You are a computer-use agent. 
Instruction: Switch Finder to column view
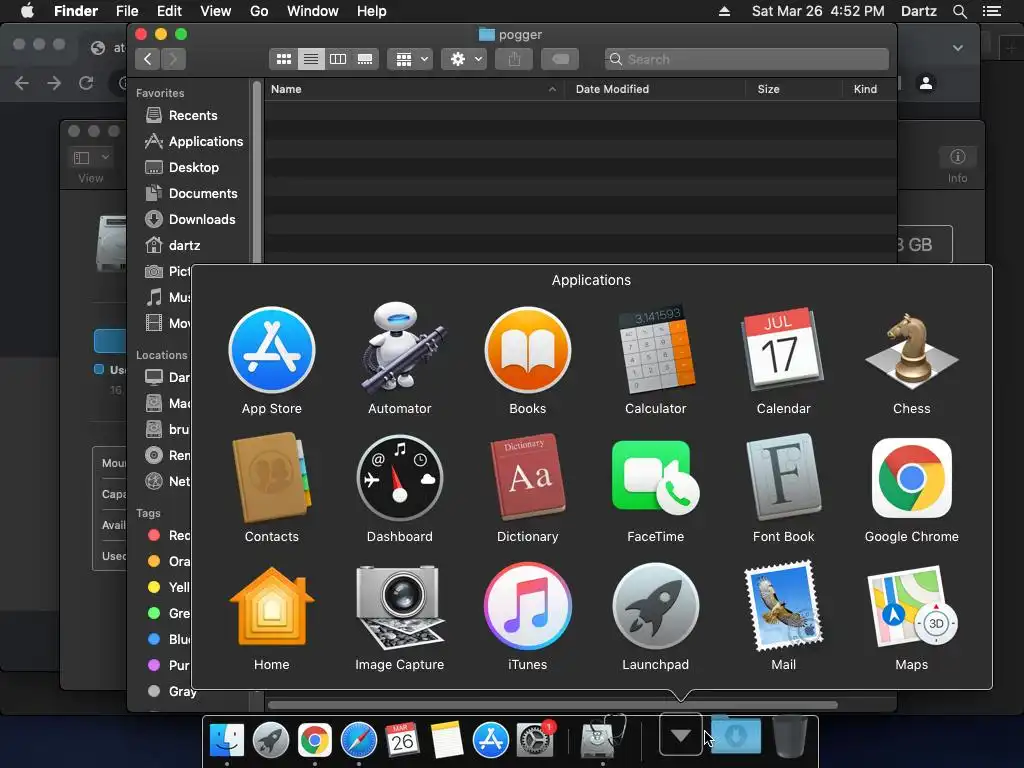click(338, 59)
